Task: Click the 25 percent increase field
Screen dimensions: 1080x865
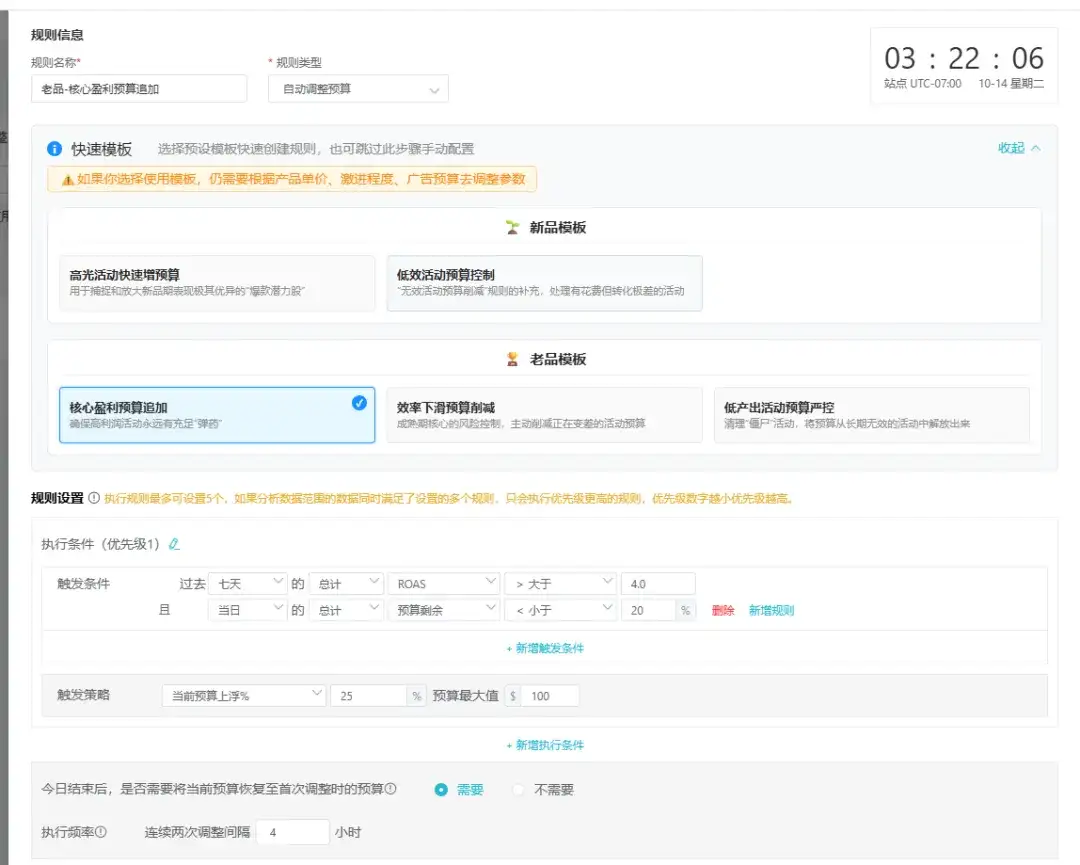Action: tap(368, 696)
